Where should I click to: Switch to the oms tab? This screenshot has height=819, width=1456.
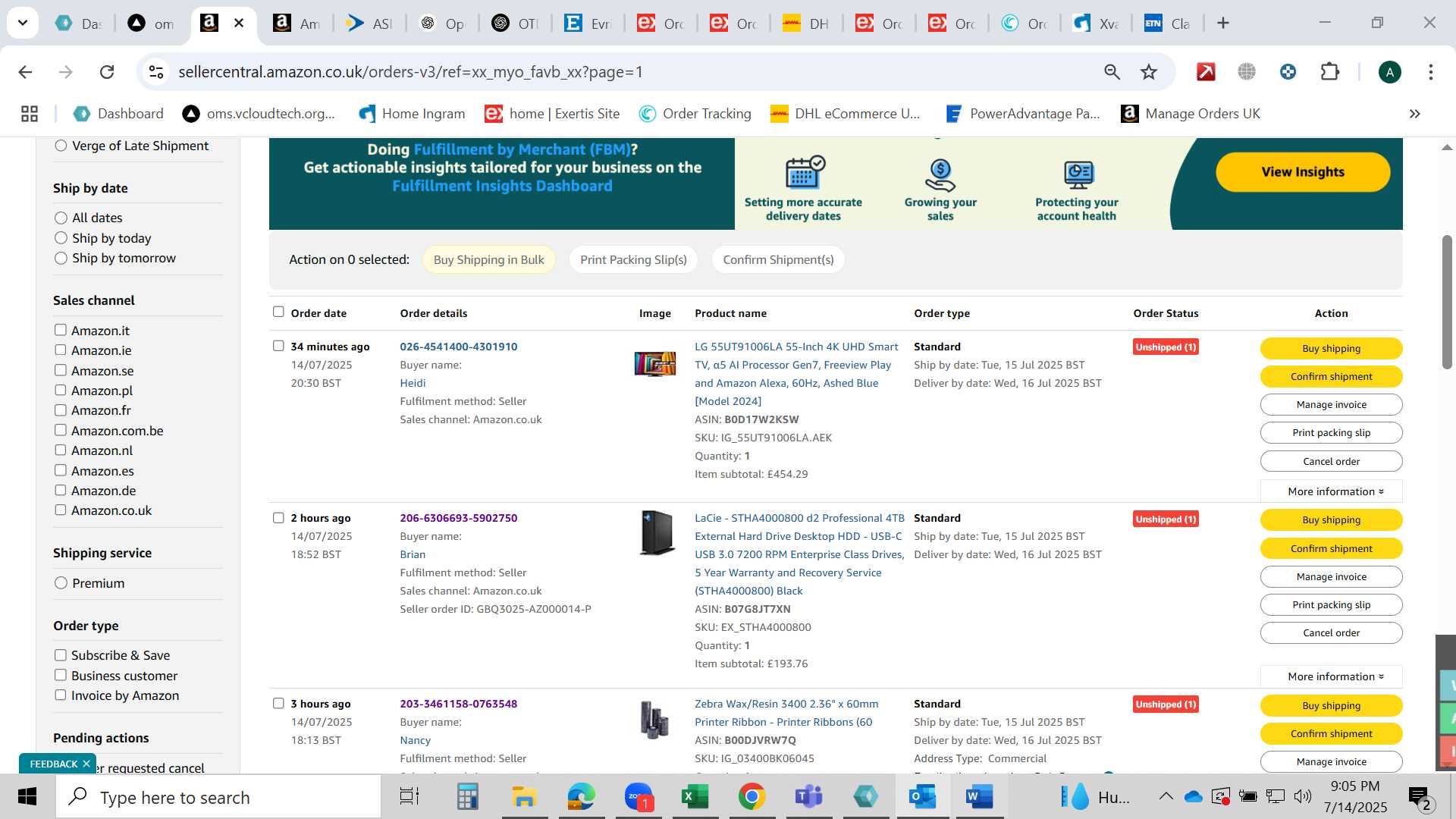pos(152,23)
